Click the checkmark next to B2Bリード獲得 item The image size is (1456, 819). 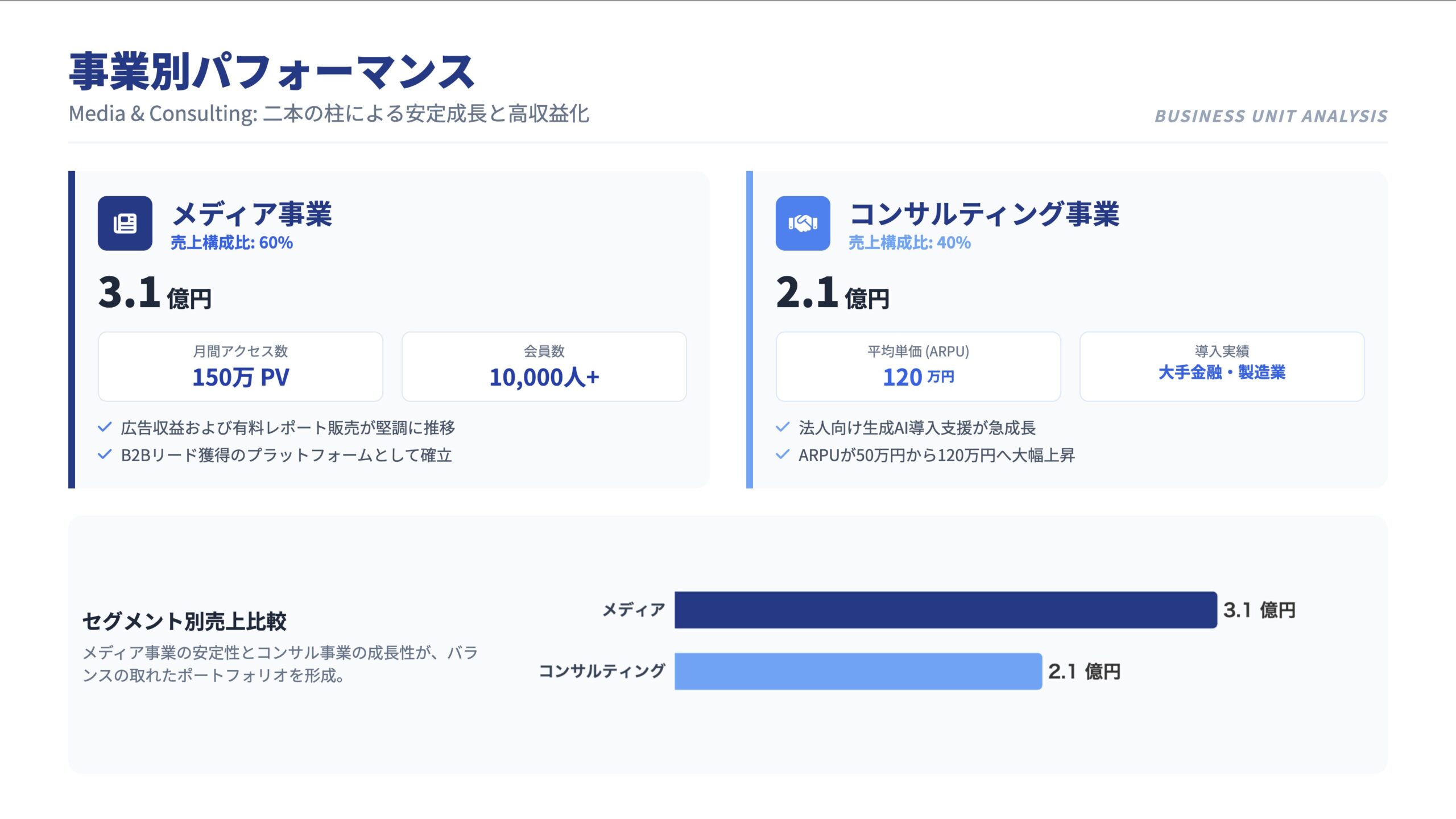(x=105, y=455)
